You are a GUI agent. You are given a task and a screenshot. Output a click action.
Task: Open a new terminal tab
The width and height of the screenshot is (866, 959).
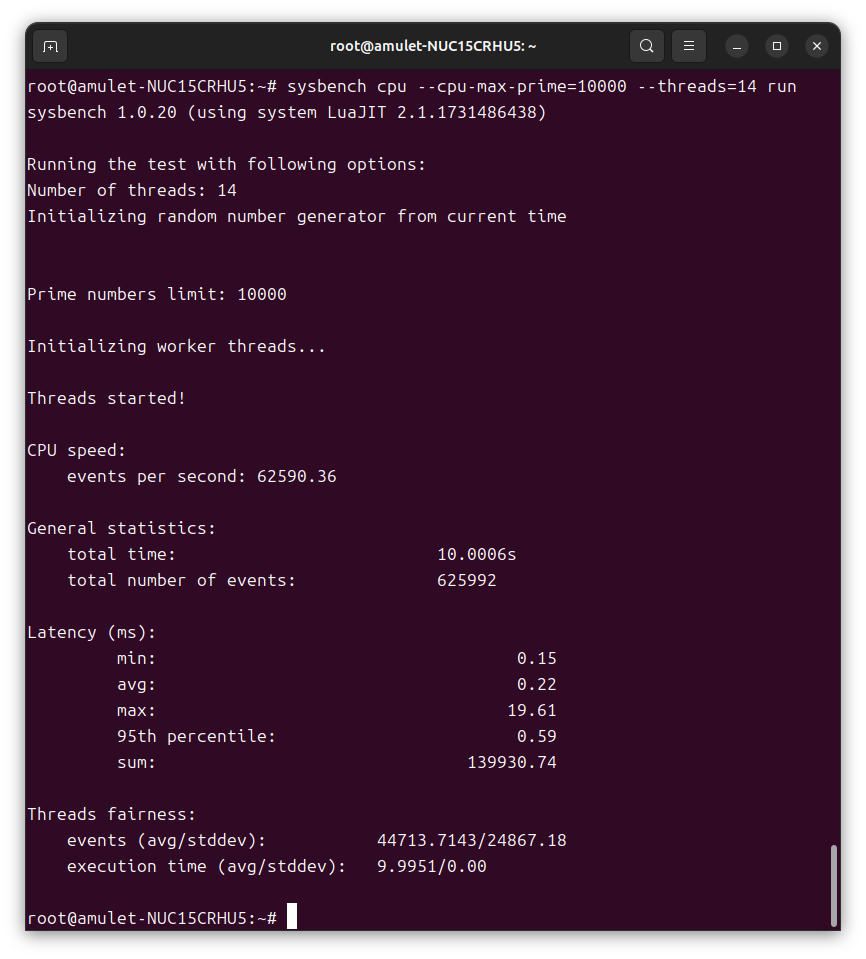coord(50,46)
